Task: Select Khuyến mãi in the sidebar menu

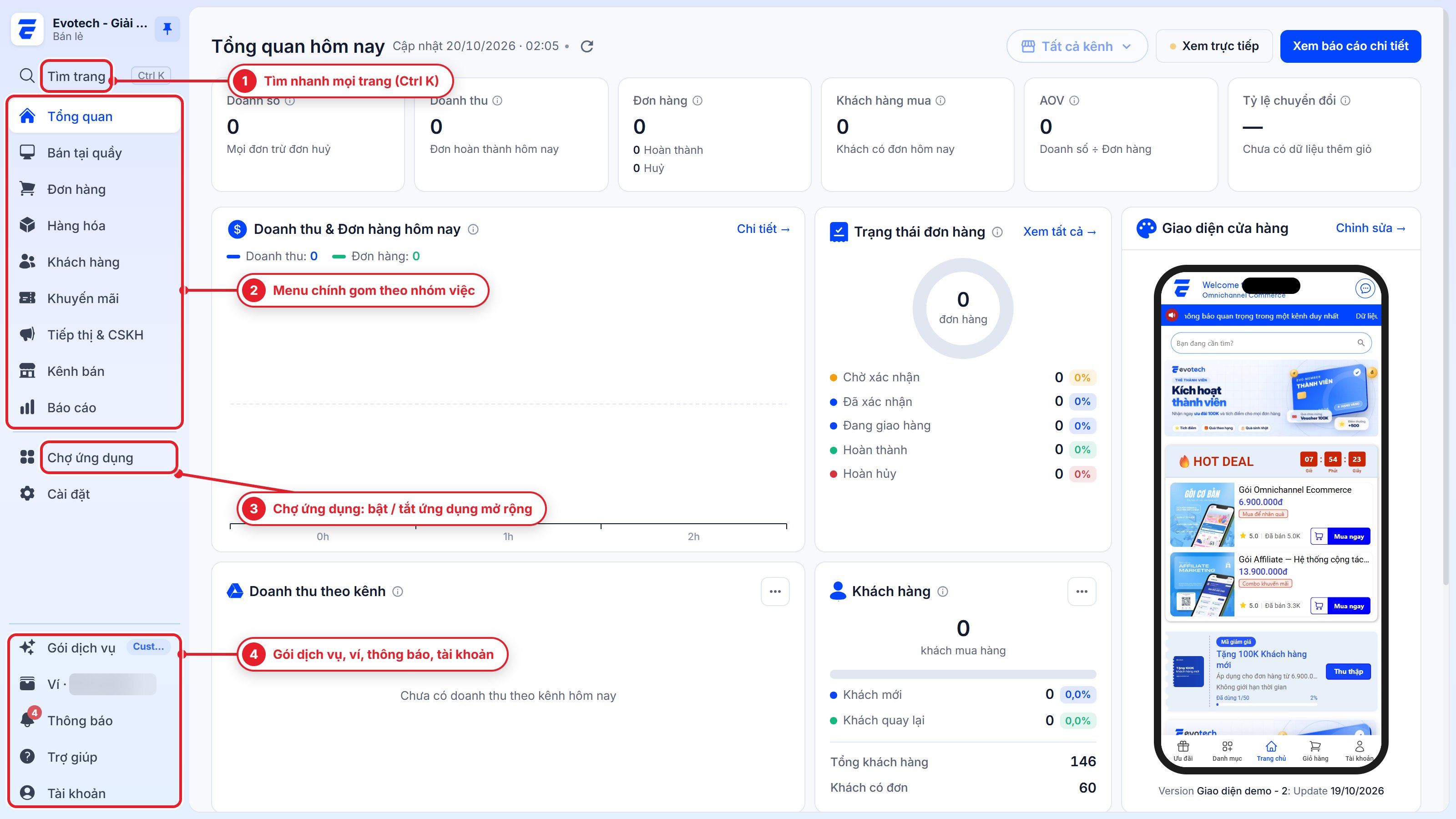Action: 94,298
